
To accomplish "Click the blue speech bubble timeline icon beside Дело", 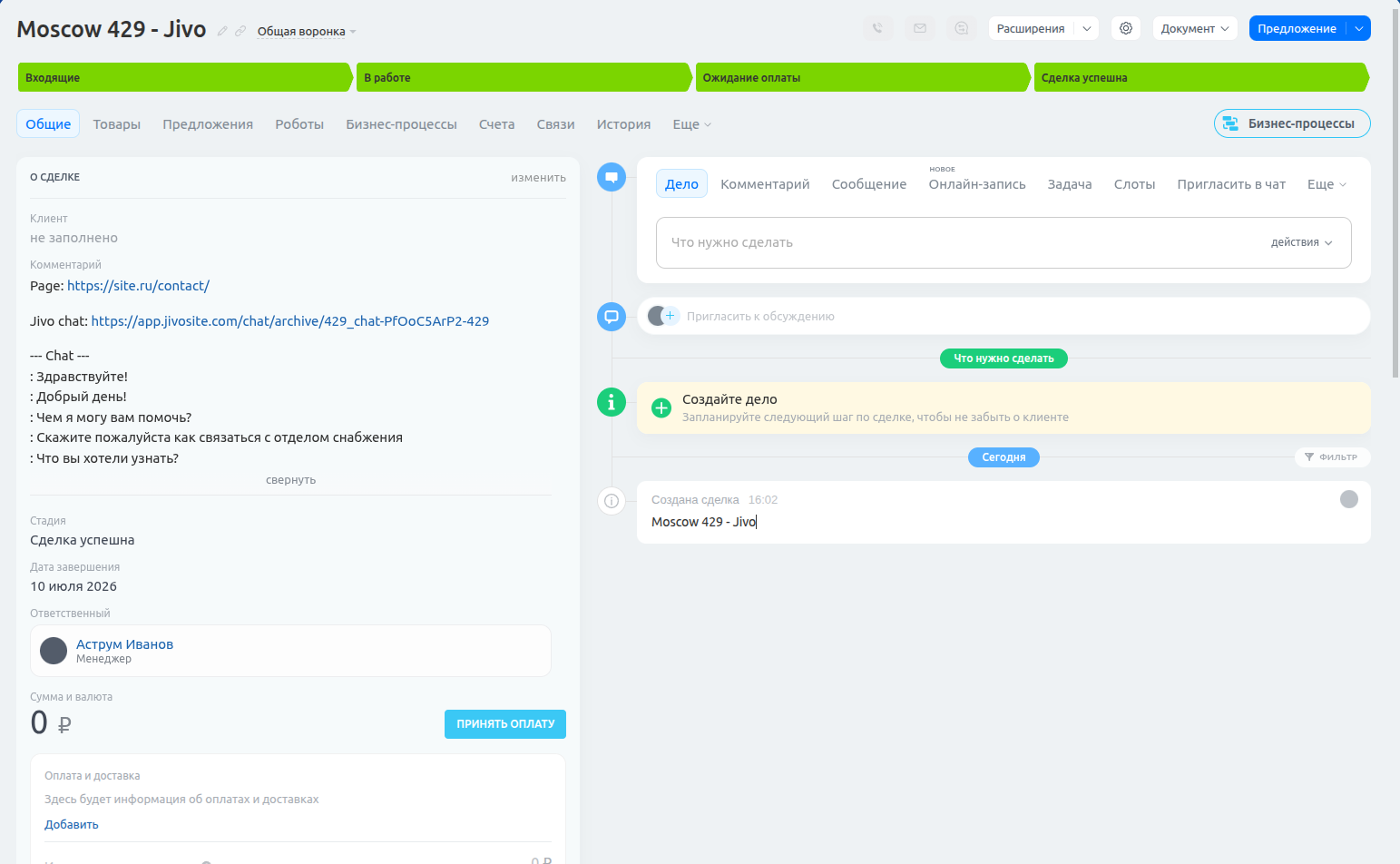I will coord(612,177).
